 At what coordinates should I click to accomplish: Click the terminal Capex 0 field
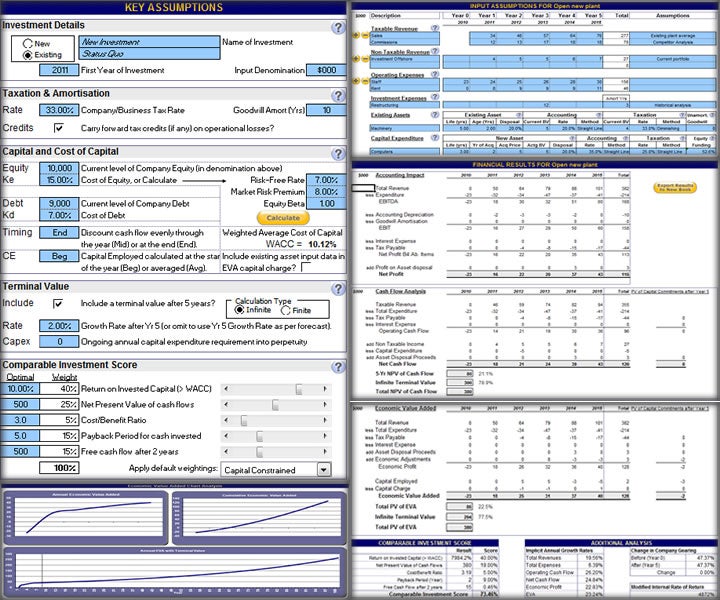pyautogui.click(x=59, y=342)
